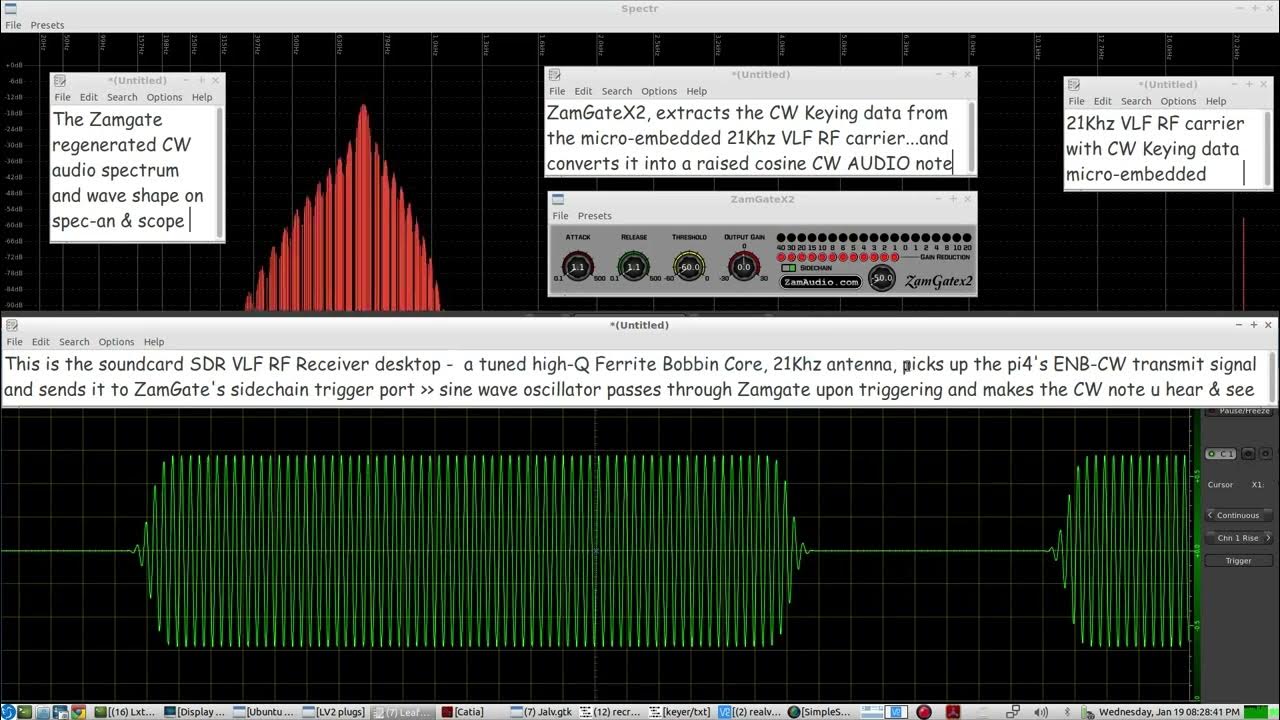Viewport: 1280px width, 720px height.
Task: Open Edit menu in the 21Khz VLF carrier note
Action: pos(1103,101)
